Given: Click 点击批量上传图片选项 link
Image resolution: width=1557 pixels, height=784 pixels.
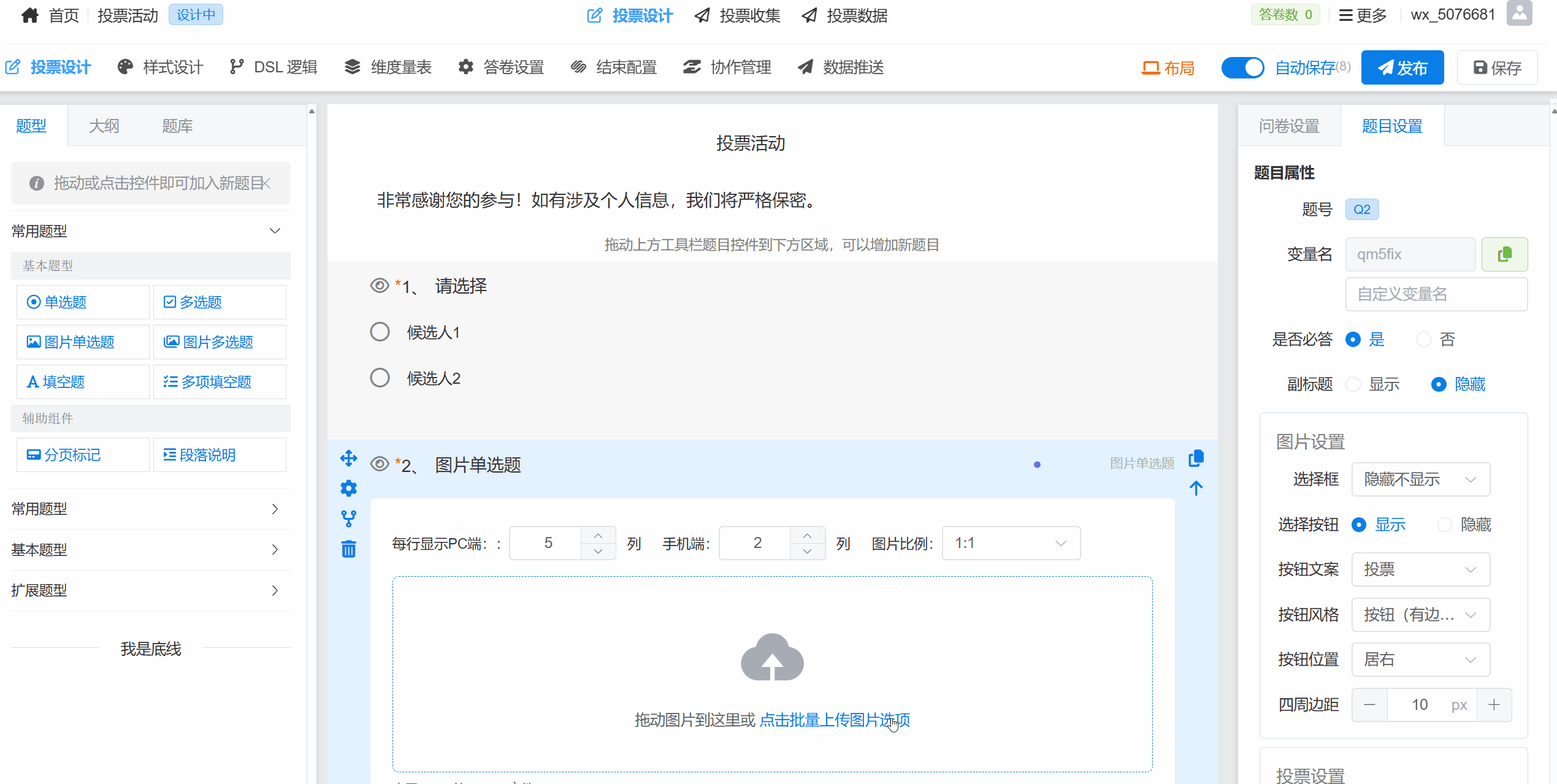Looking at the screenshot, I should [834, 720].
